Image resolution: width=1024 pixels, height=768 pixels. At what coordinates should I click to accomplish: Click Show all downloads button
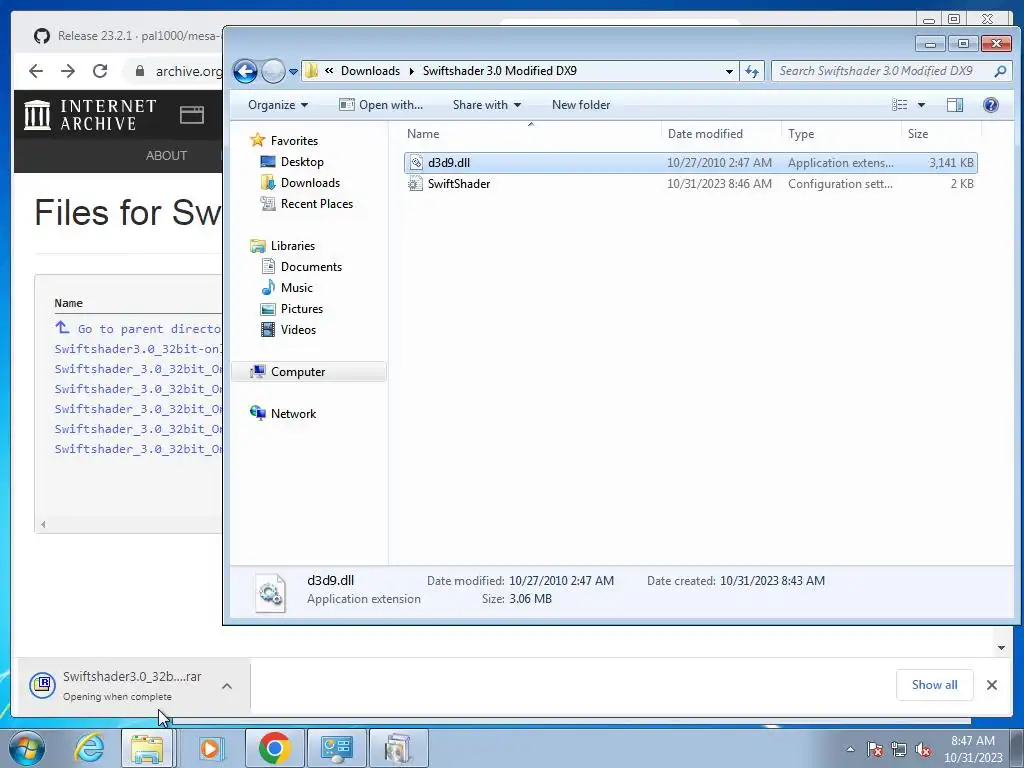click(935, 685)
